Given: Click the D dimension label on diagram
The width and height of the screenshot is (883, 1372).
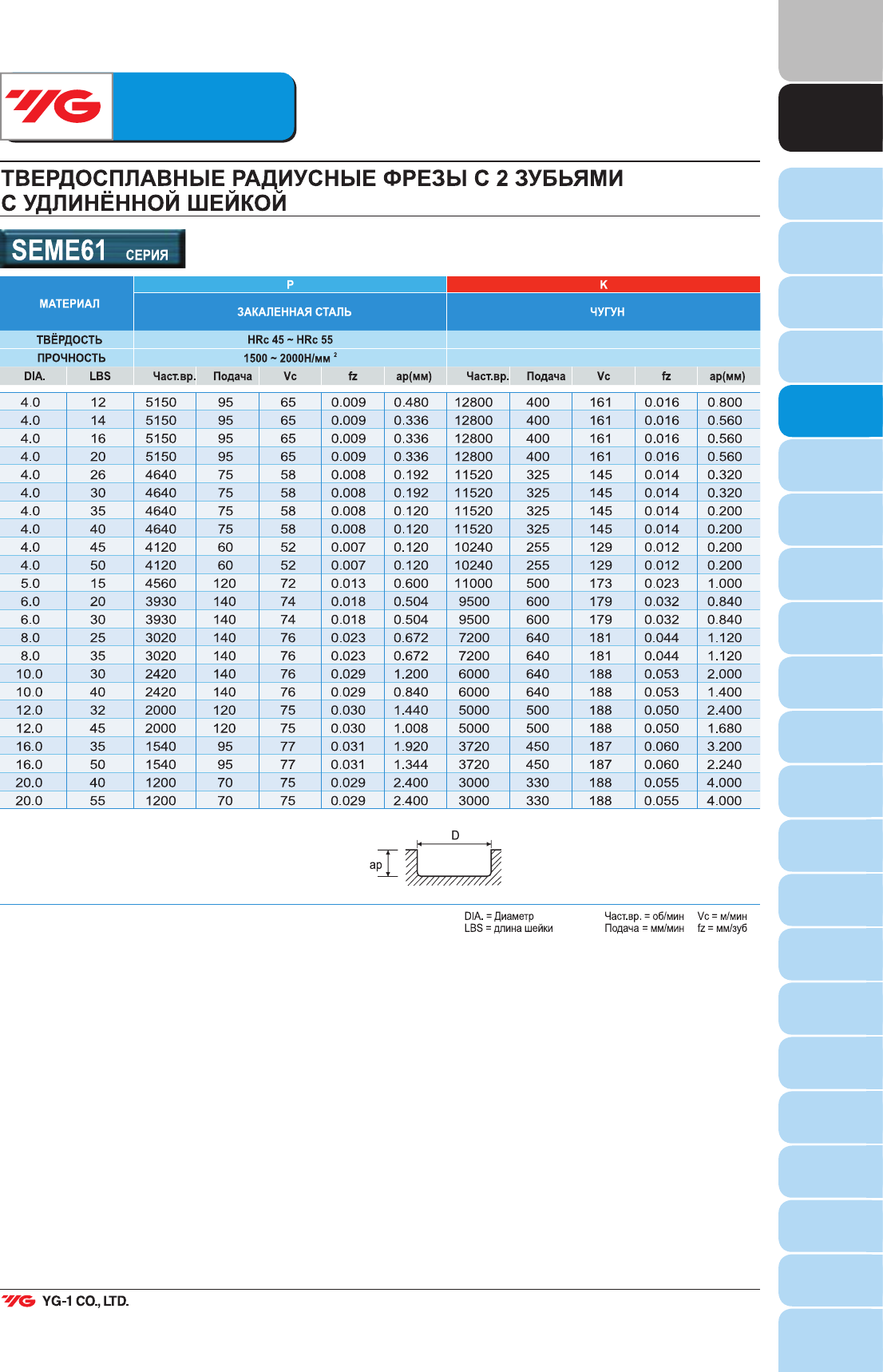Looking at the screenshot, I should tap(455, 835).
